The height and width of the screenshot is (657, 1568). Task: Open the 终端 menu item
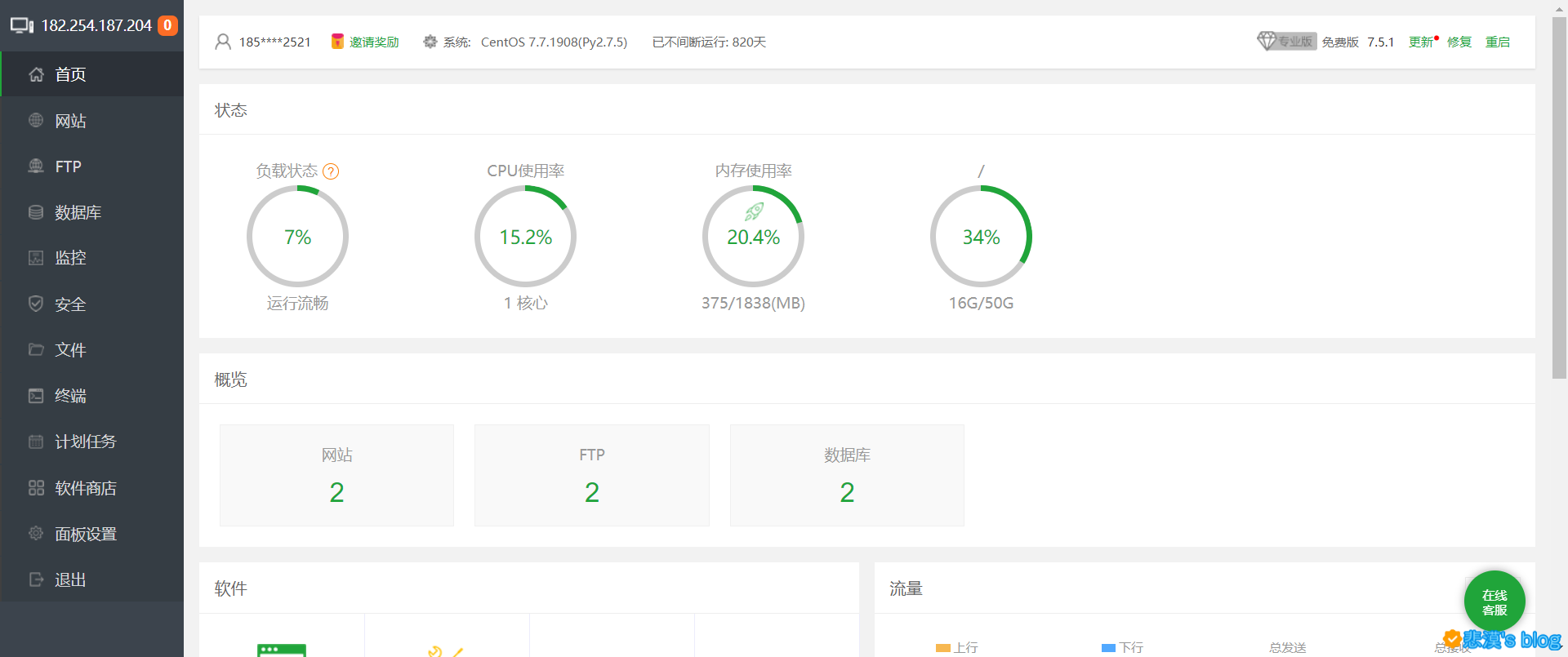[x=92, y=396]
